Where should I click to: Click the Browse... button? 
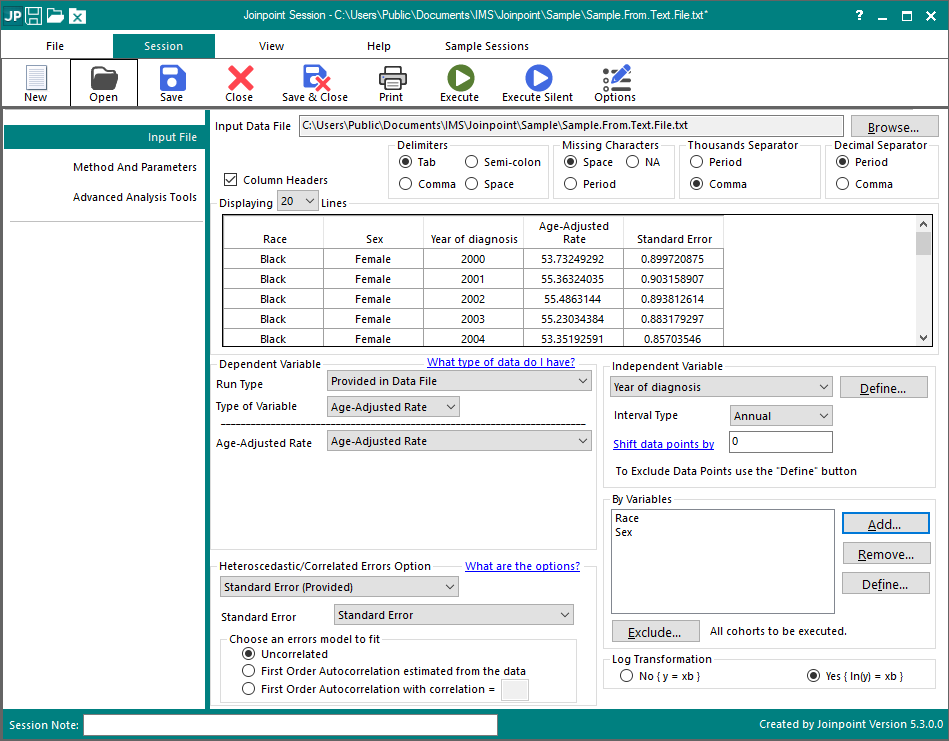click(x=894, y=127)
